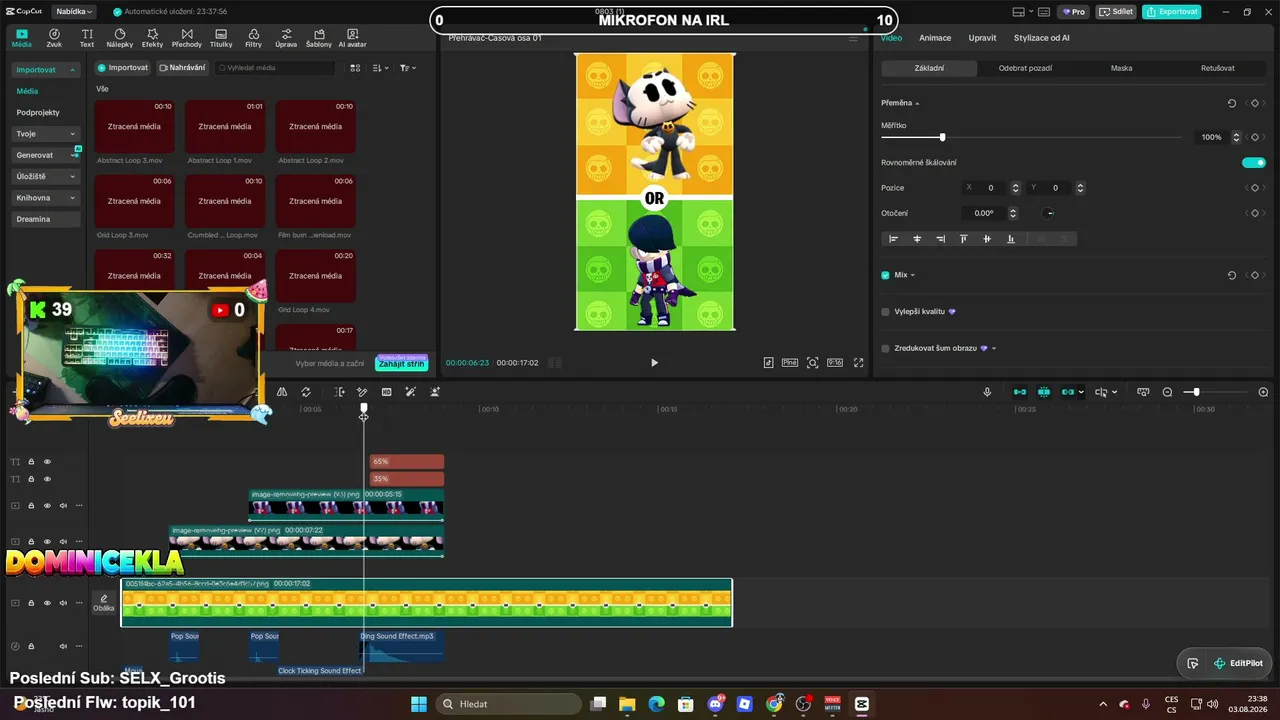Image resolution: width=1280 pixels, height=720 pixels.
Task: Add a keyframe for Pozice position
Action: click(1255, 188)
